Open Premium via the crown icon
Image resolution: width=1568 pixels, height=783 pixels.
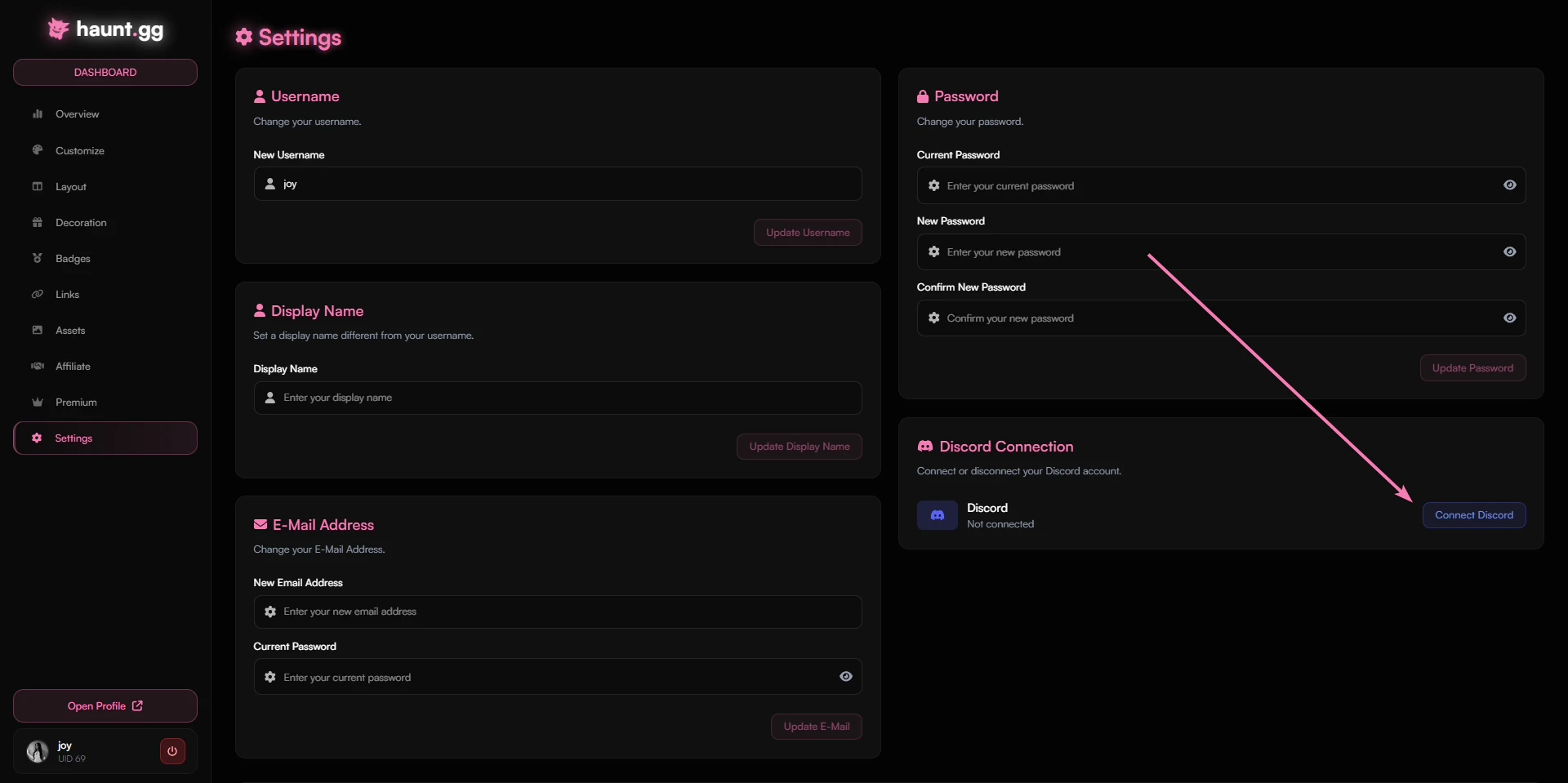tap(38, 402)
